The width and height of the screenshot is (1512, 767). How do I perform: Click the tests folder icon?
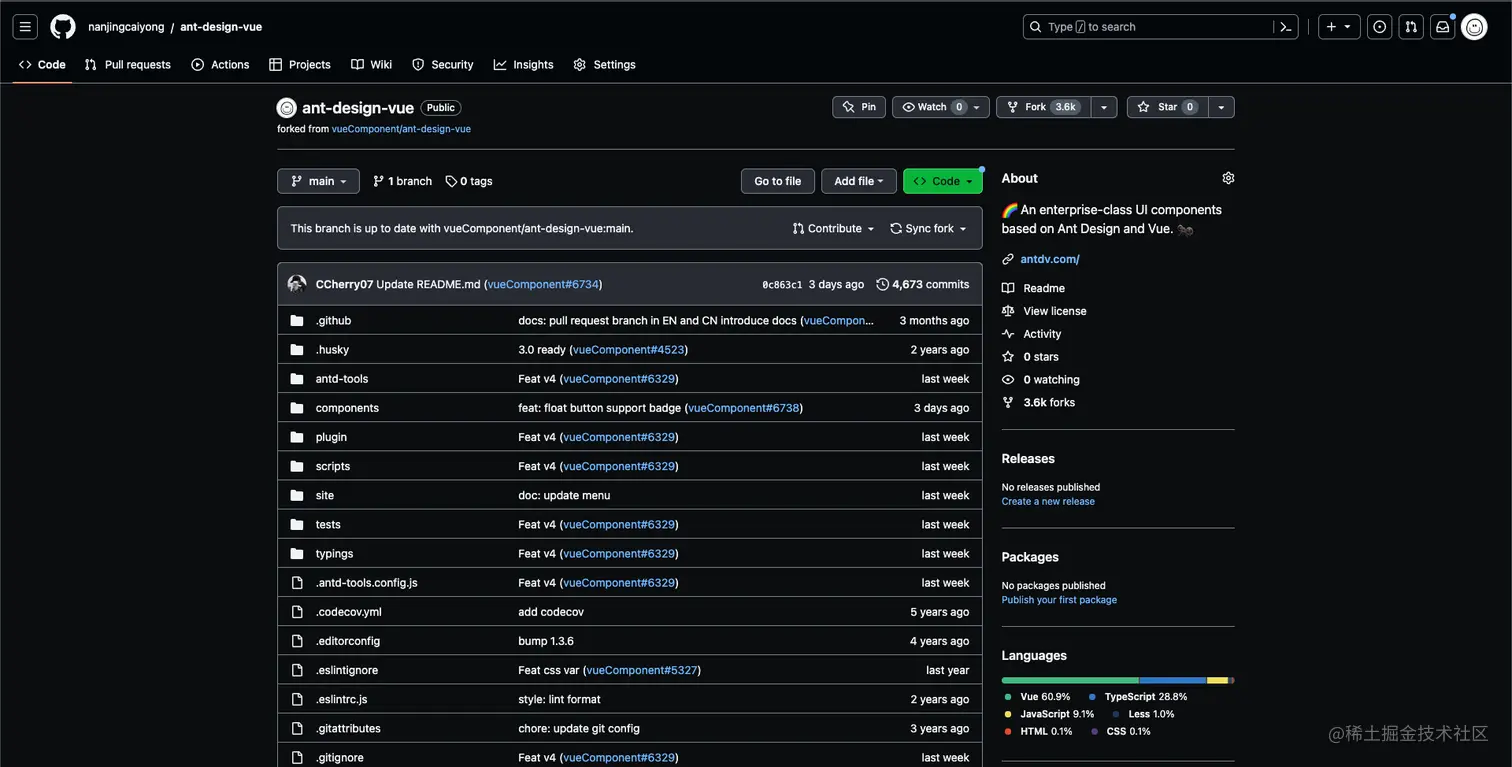point(297,524)
